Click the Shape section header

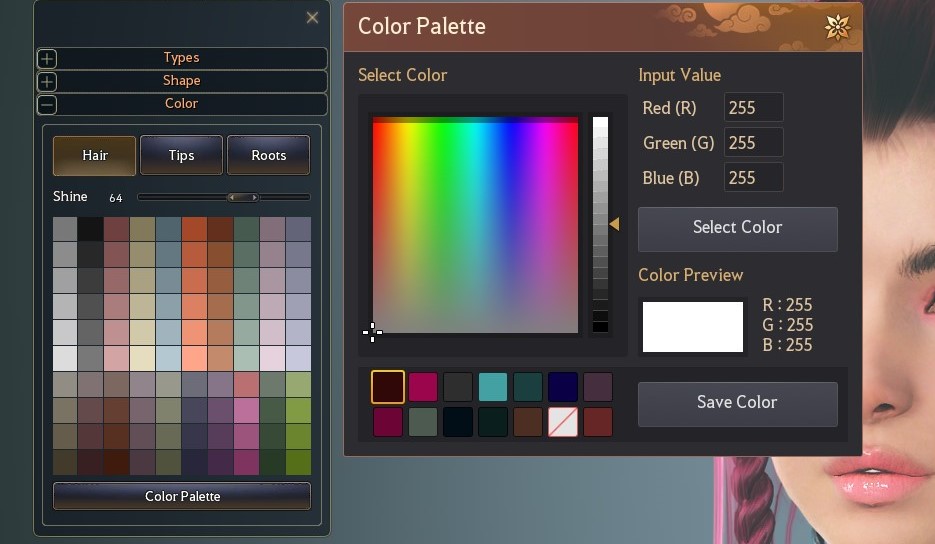coord(181,81)
